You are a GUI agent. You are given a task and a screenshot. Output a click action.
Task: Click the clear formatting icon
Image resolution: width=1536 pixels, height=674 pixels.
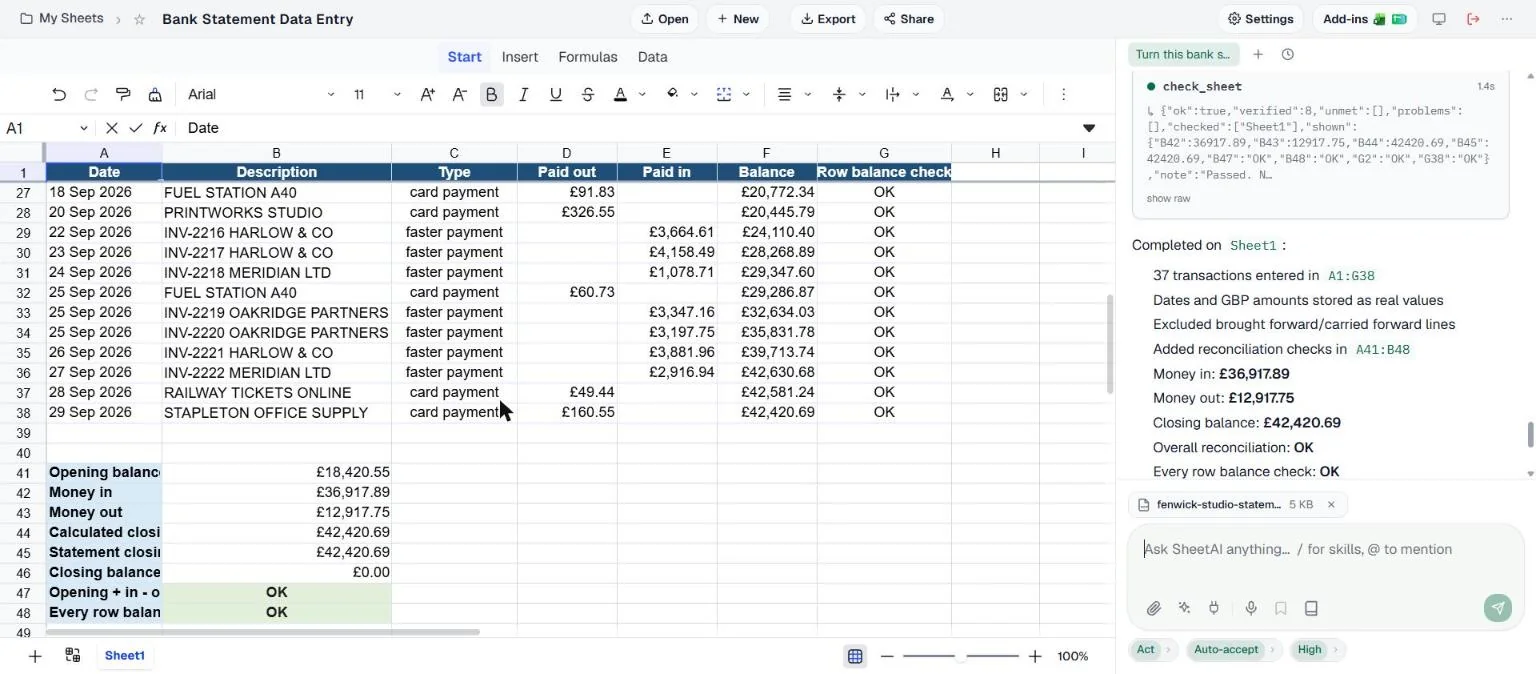155,94
